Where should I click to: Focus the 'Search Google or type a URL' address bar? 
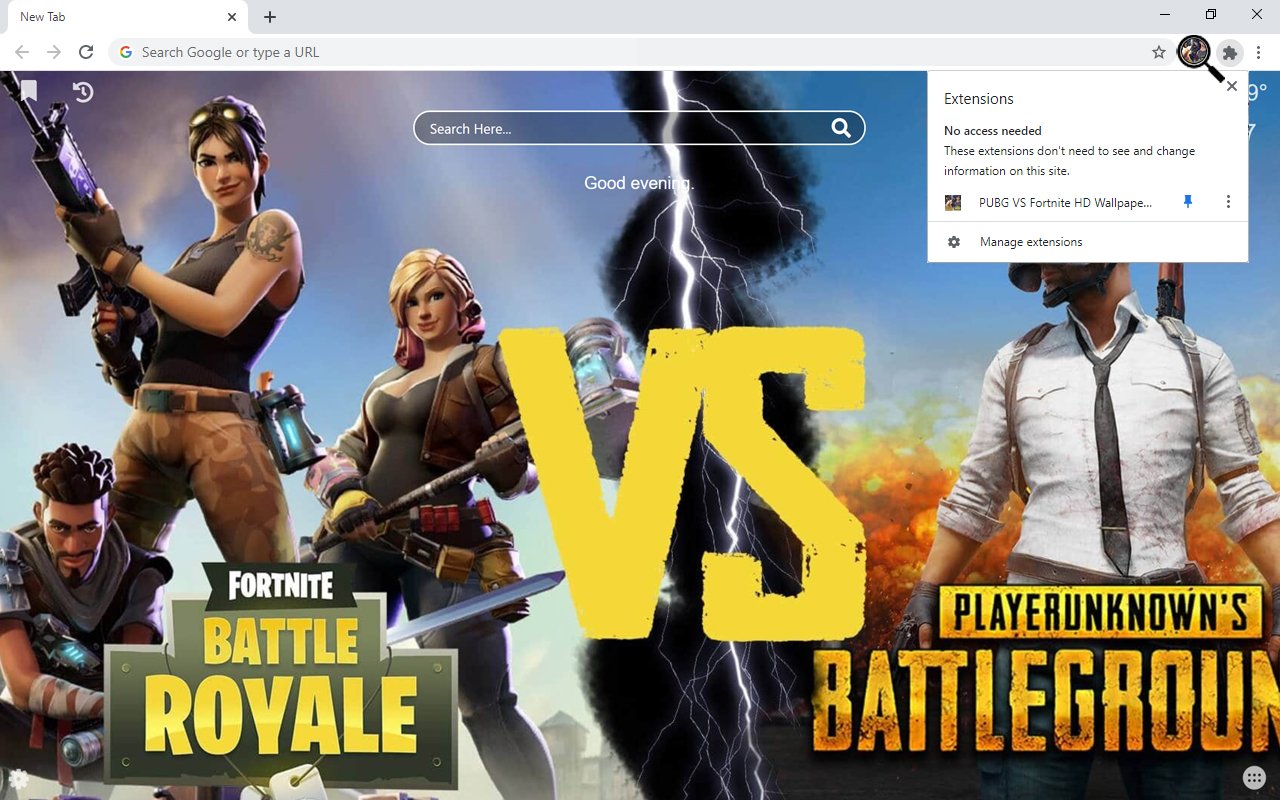pos(640,52)
